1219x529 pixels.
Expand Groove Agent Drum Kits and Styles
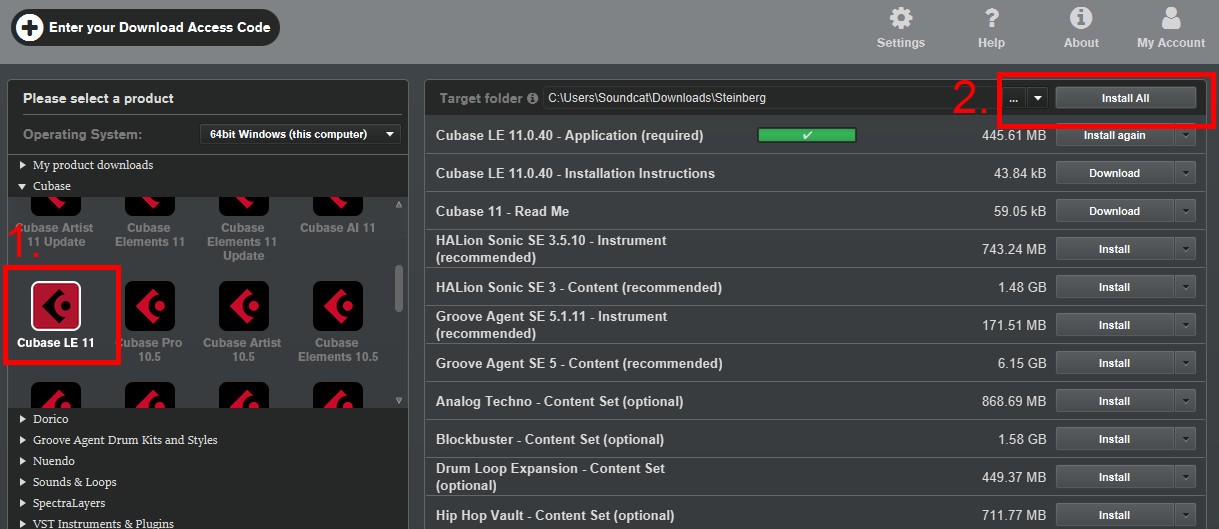click(23, 440)
